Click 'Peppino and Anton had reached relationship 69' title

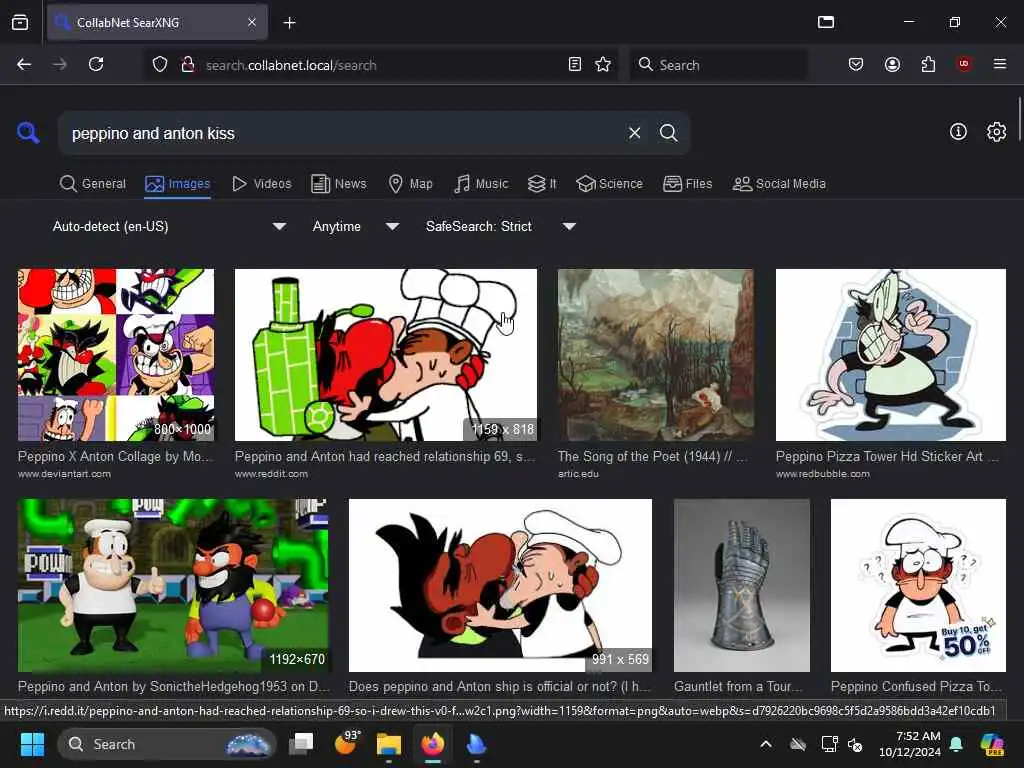tap(385, 456)
